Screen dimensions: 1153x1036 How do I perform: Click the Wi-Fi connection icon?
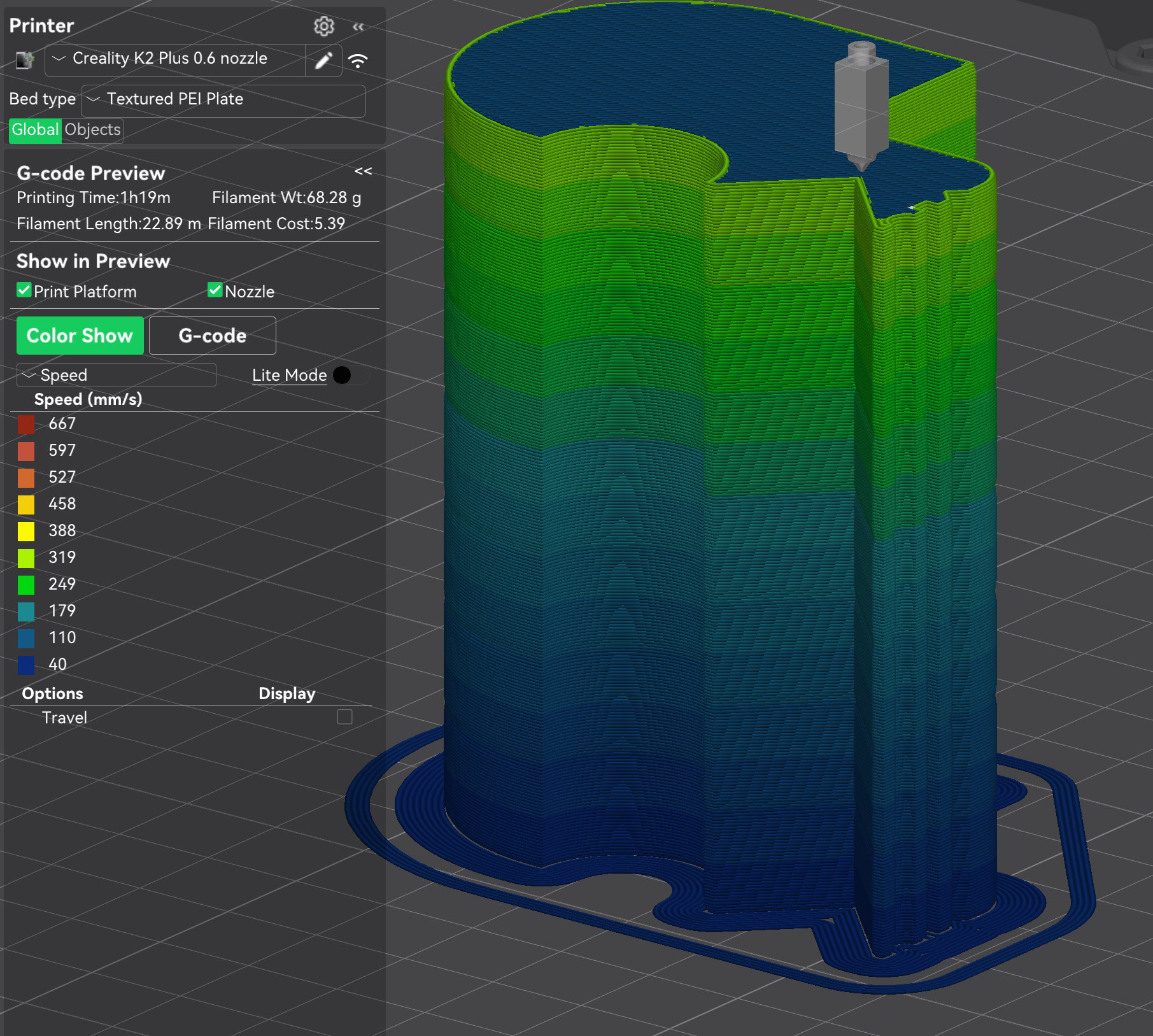pyautogui.click(x=358, y=60)
